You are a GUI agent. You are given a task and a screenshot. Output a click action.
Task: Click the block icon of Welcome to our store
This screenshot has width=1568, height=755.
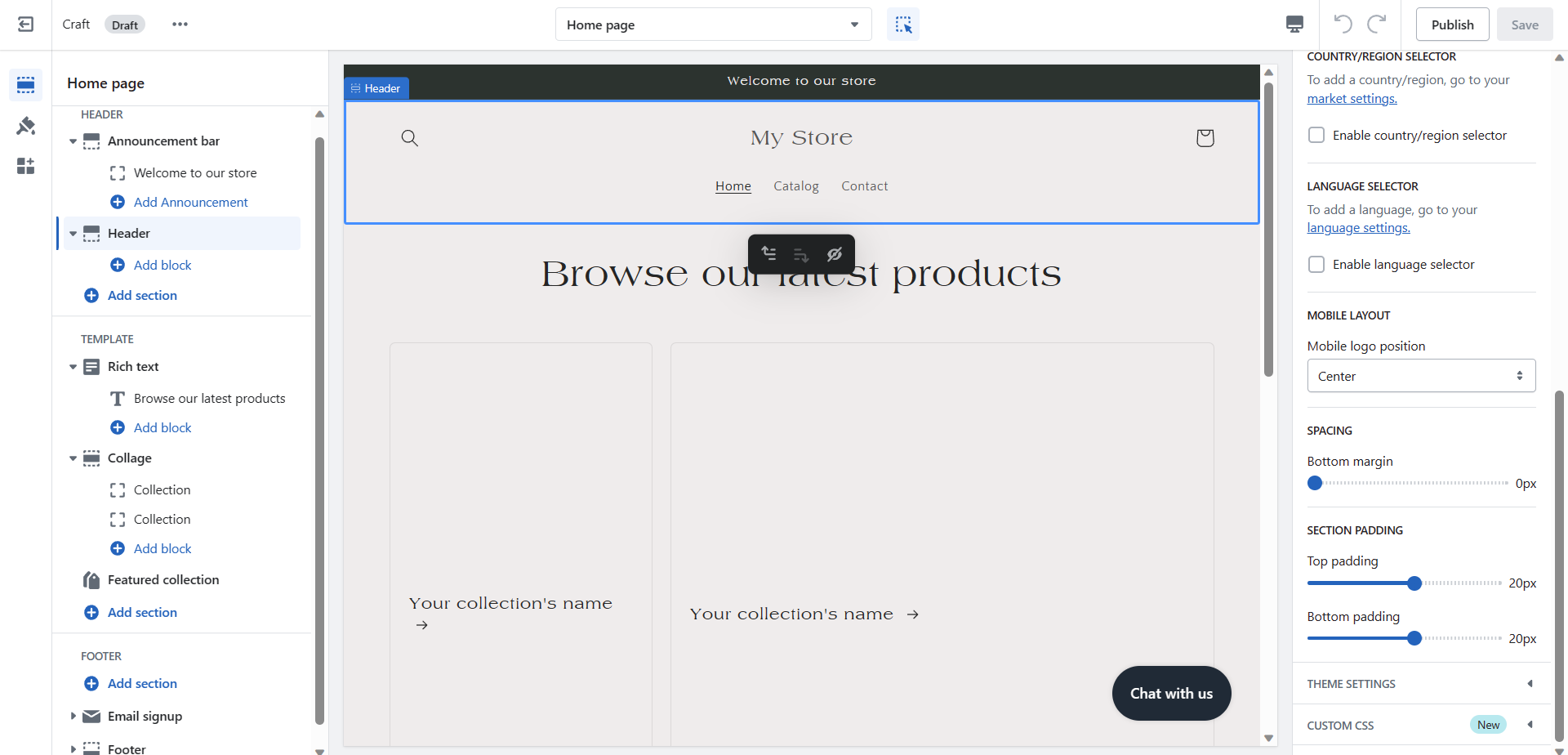118,173
